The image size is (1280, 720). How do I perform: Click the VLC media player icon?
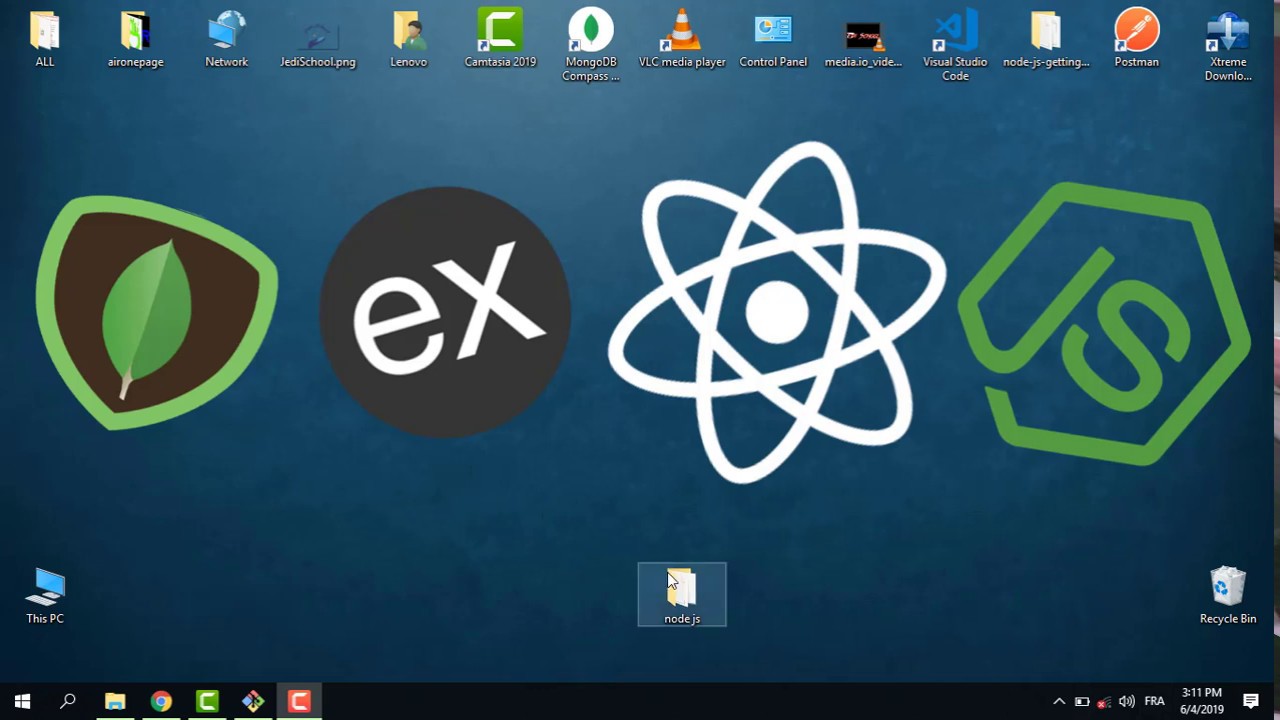click(x=682, y=40)
